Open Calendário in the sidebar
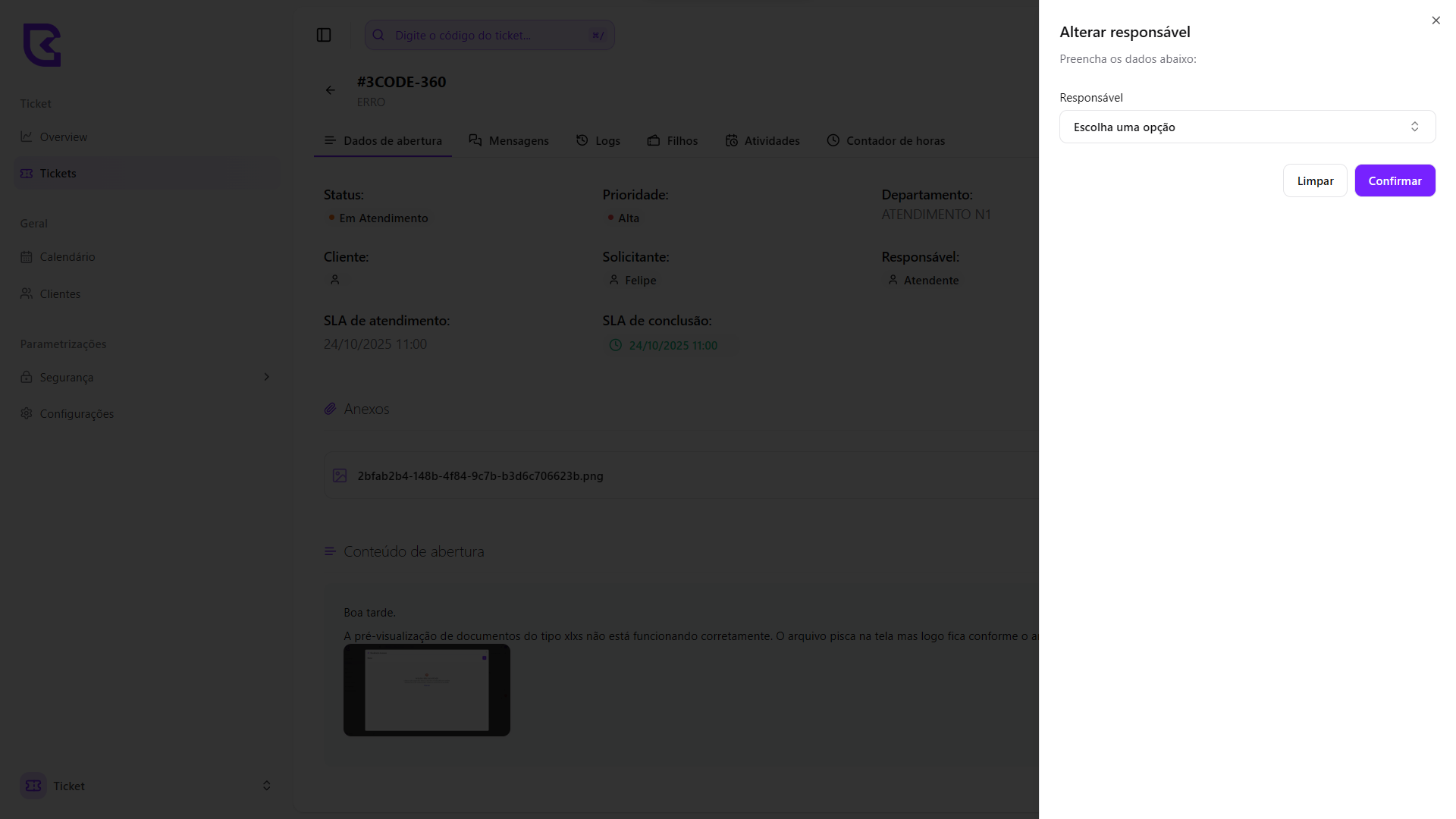This screenshot has height=819, width=1456. 67,257
